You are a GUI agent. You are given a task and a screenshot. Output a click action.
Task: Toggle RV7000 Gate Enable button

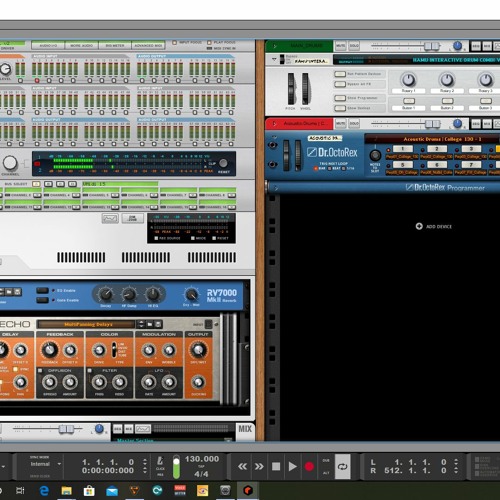(x=42, y=300)
